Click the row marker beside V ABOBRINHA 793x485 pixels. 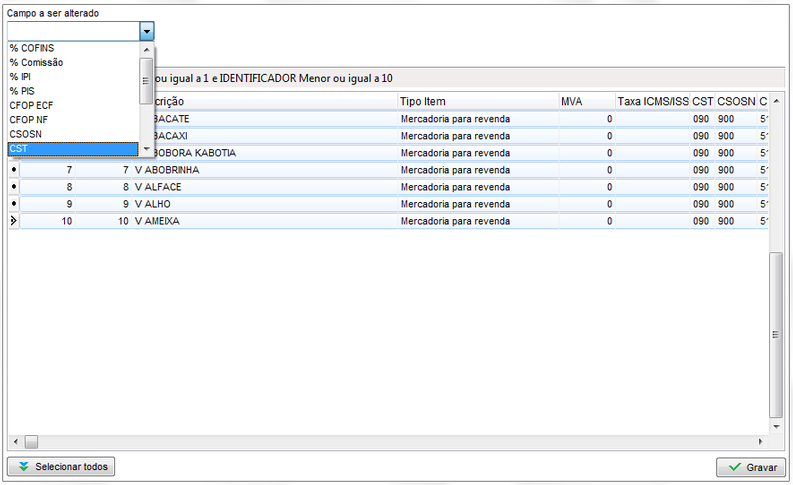pos(13,170)
